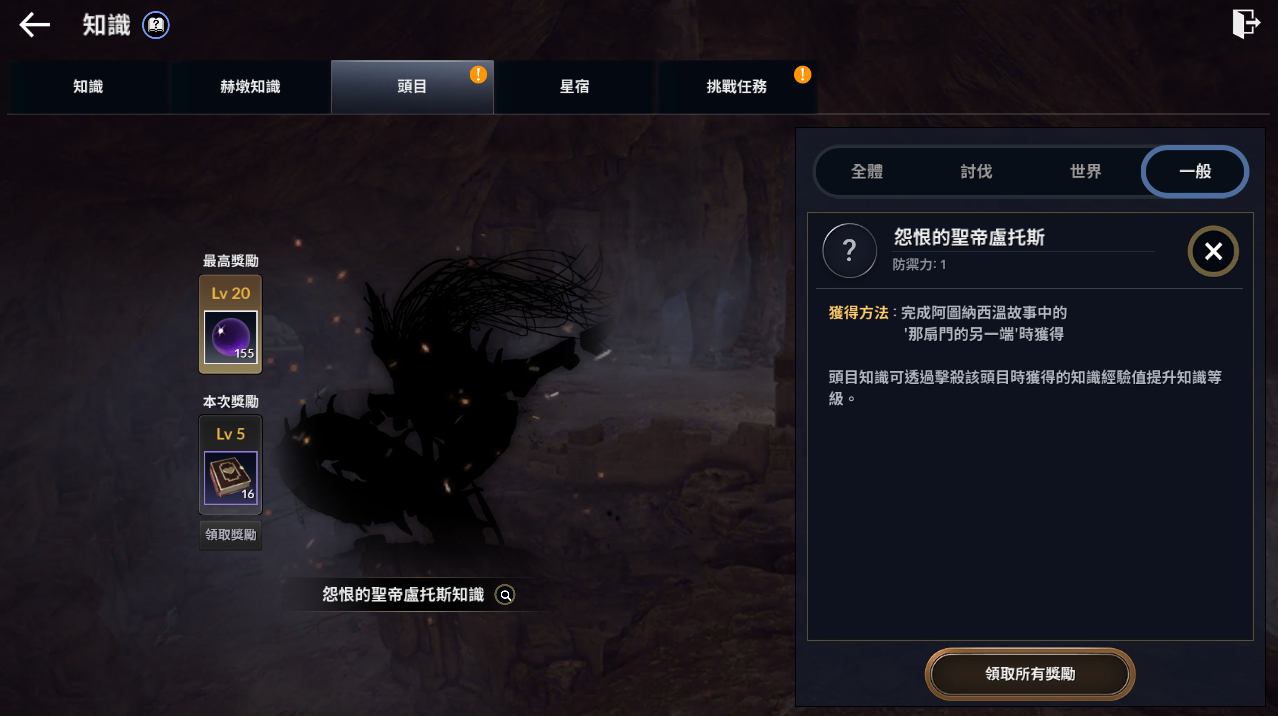Click the alert badge on 頭目 tab
This screenshot has height=716, width=1278.
point(479,74)
